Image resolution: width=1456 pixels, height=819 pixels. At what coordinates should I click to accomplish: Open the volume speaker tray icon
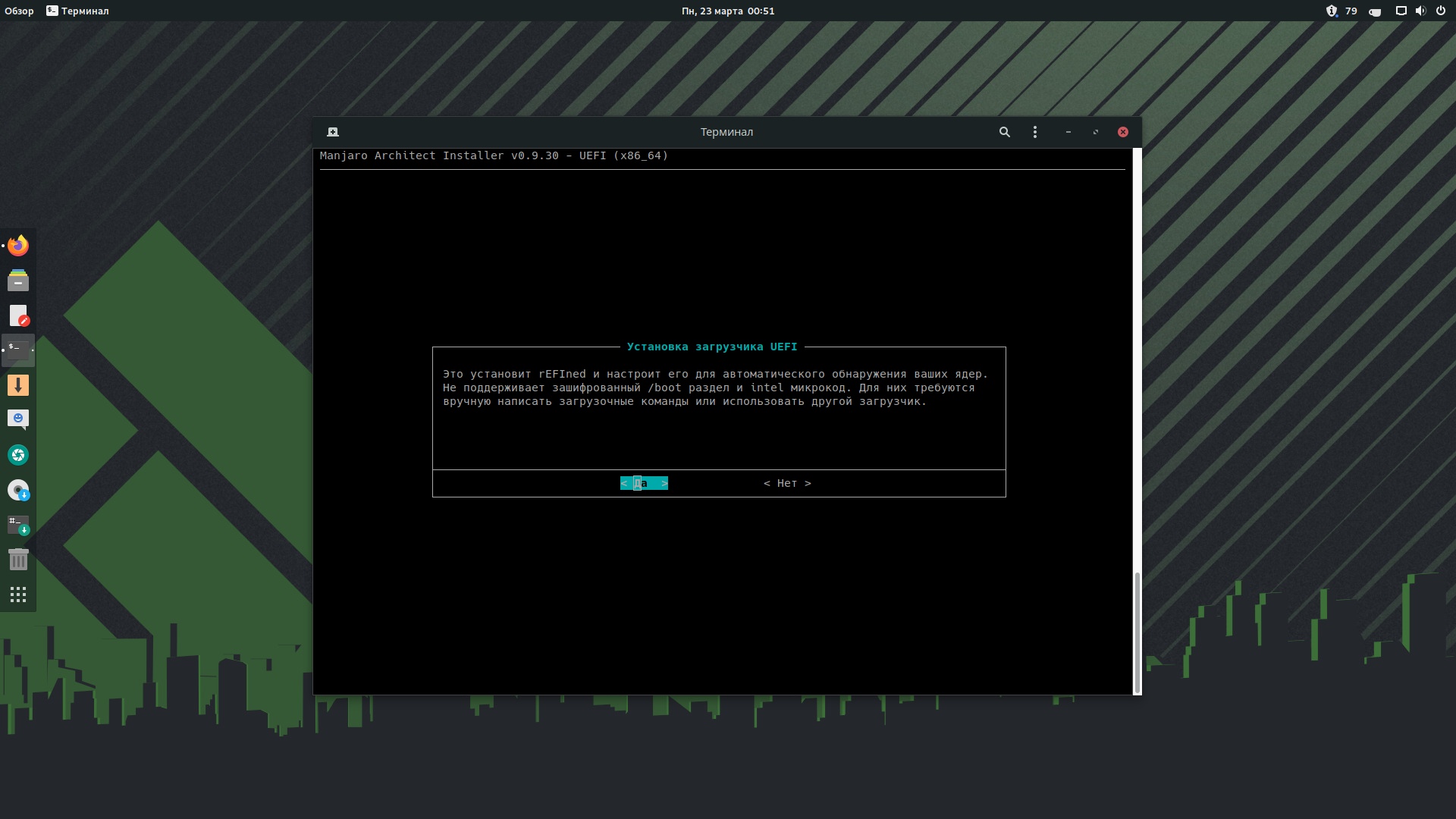point(1420,11)
